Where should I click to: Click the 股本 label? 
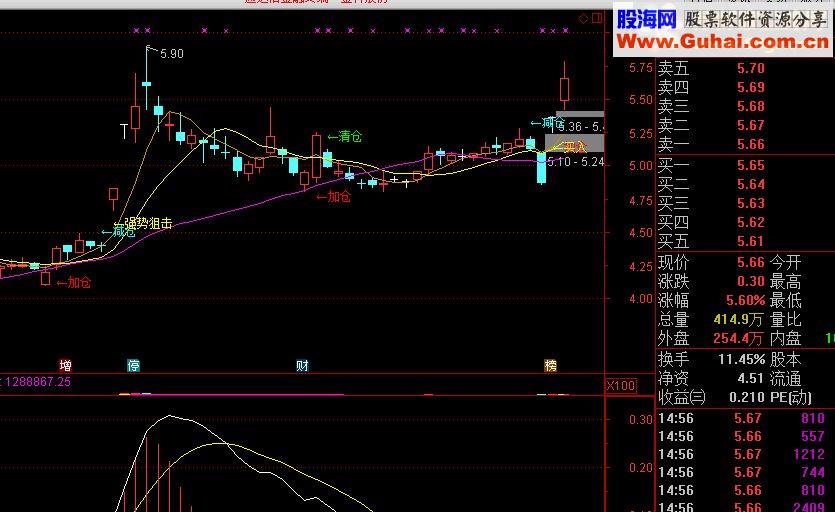pyautogui.click(x=785, y=360)
